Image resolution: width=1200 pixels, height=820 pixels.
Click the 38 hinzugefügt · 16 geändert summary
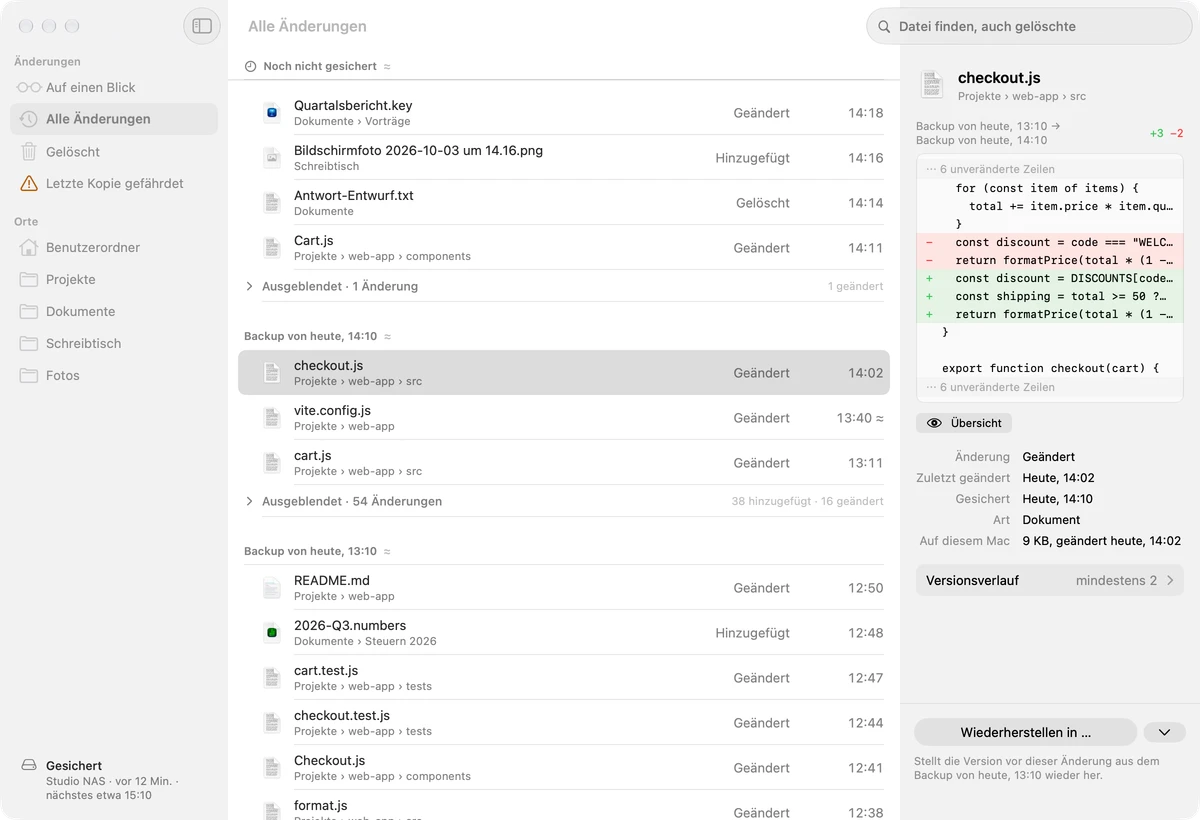807,501
